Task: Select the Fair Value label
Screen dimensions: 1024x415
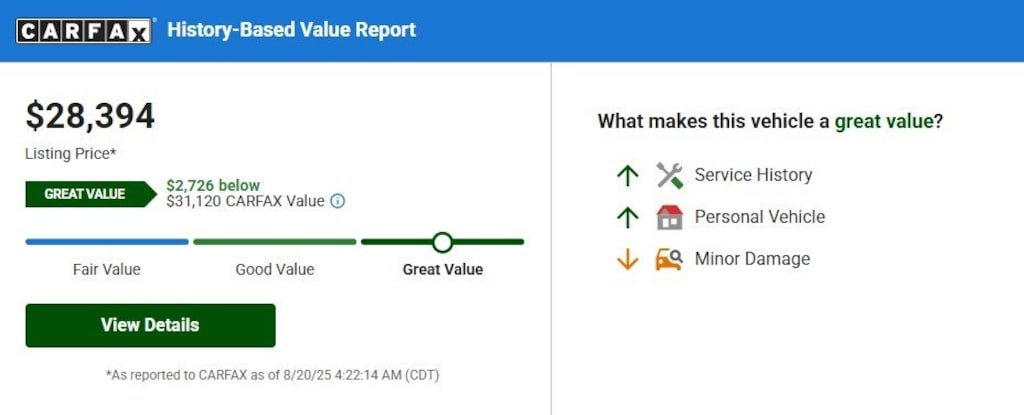Action: pos(107,269)
